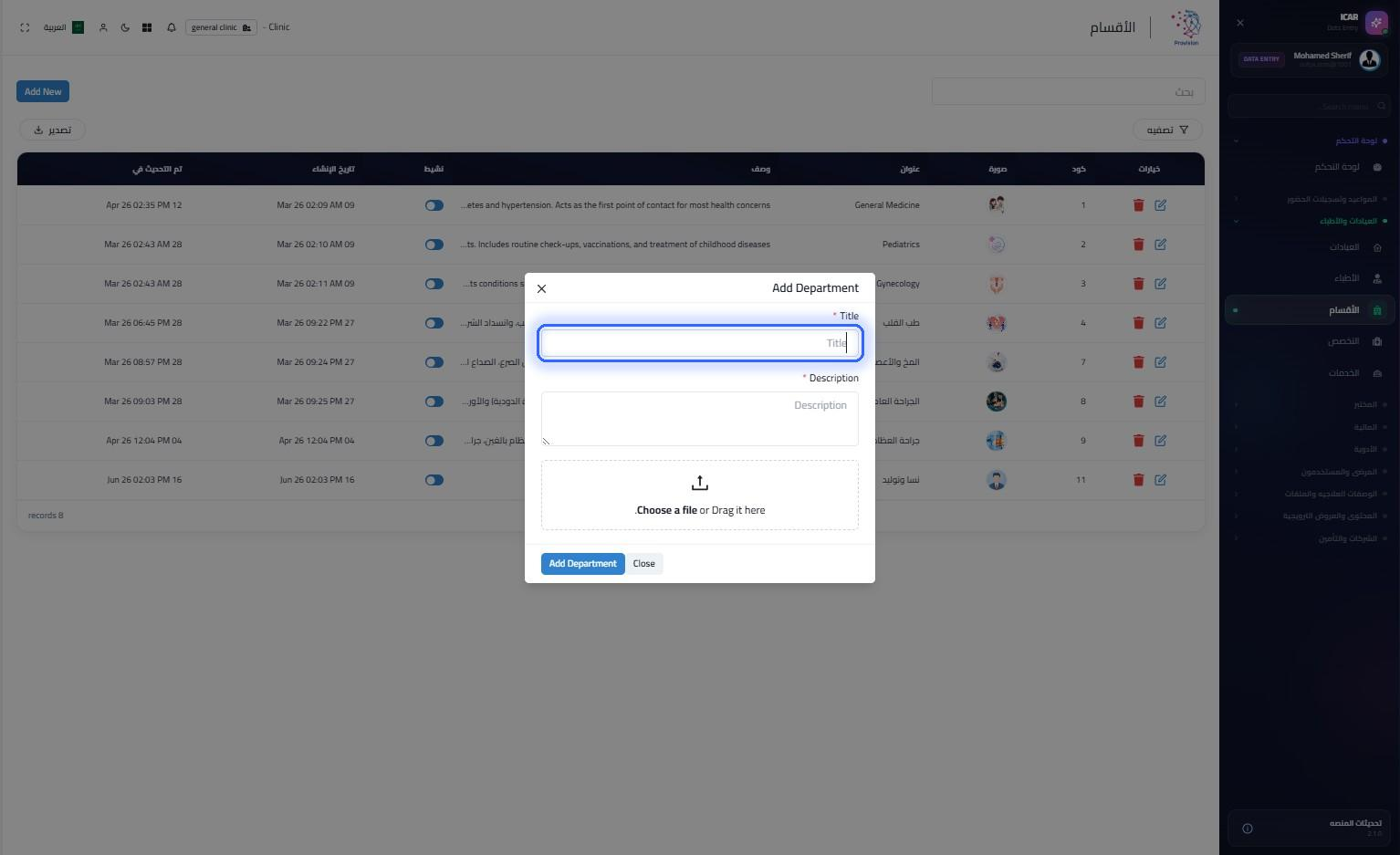Viewport: 1400px width, 855px height.
Task: Click the upload icon in file dropzone
Action: (x=700, y=483)
